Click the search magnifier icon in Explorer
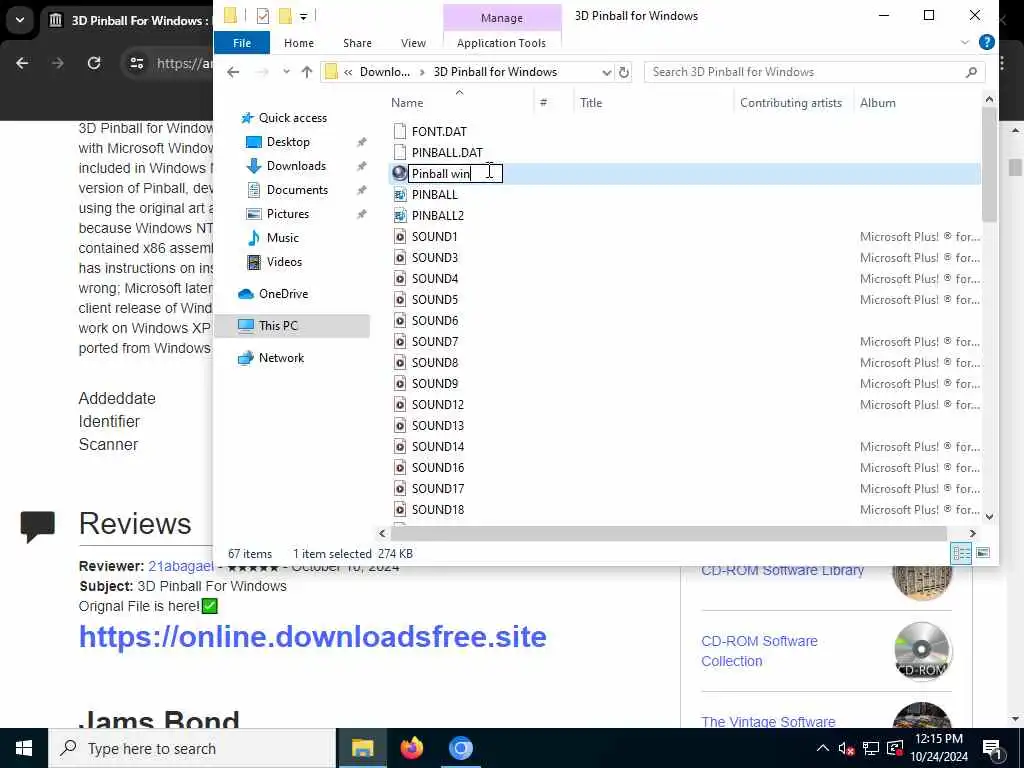 (x=971, y=72)
